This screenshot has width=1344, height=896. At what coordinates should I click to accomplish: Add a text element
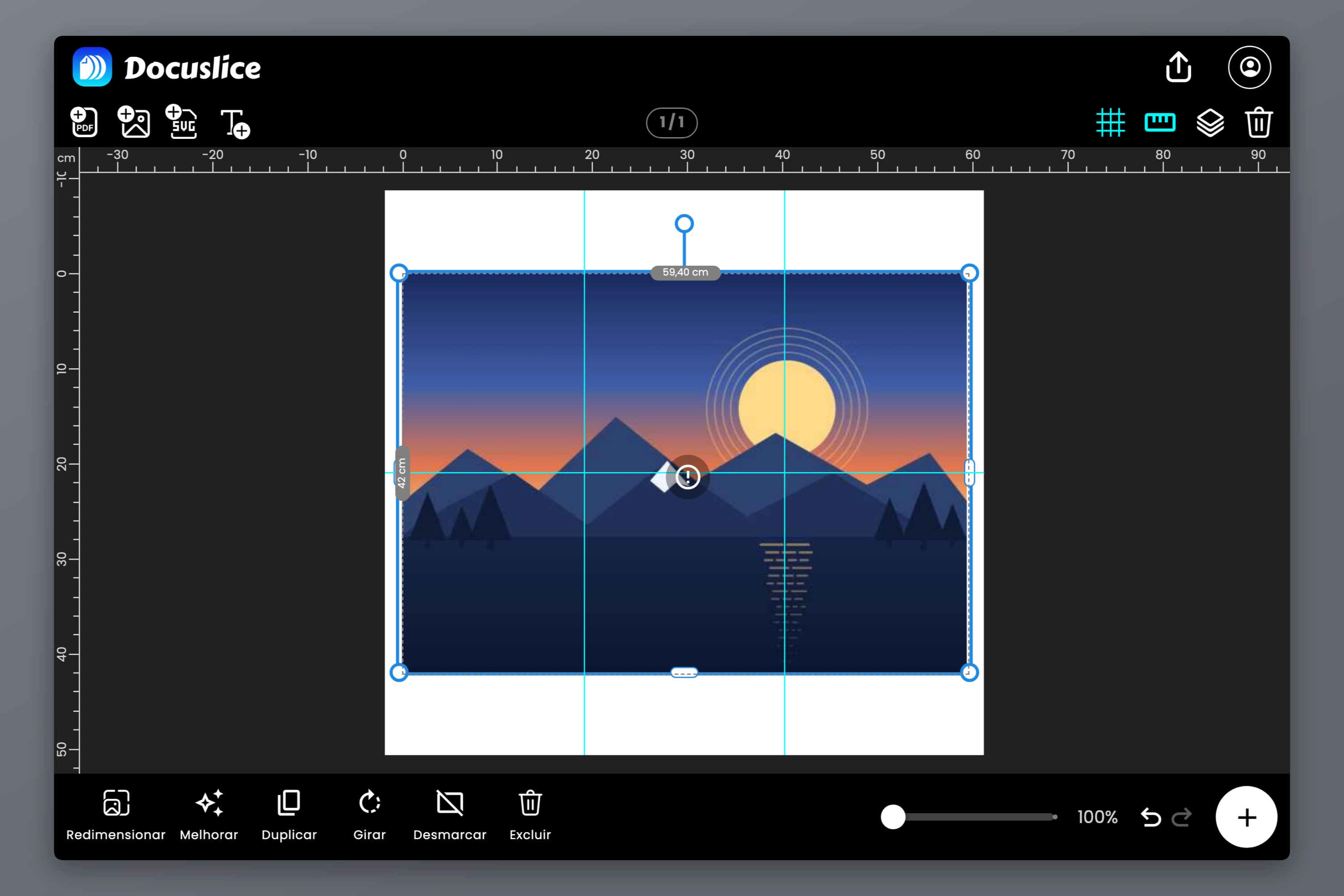click(x=235, y=124)
